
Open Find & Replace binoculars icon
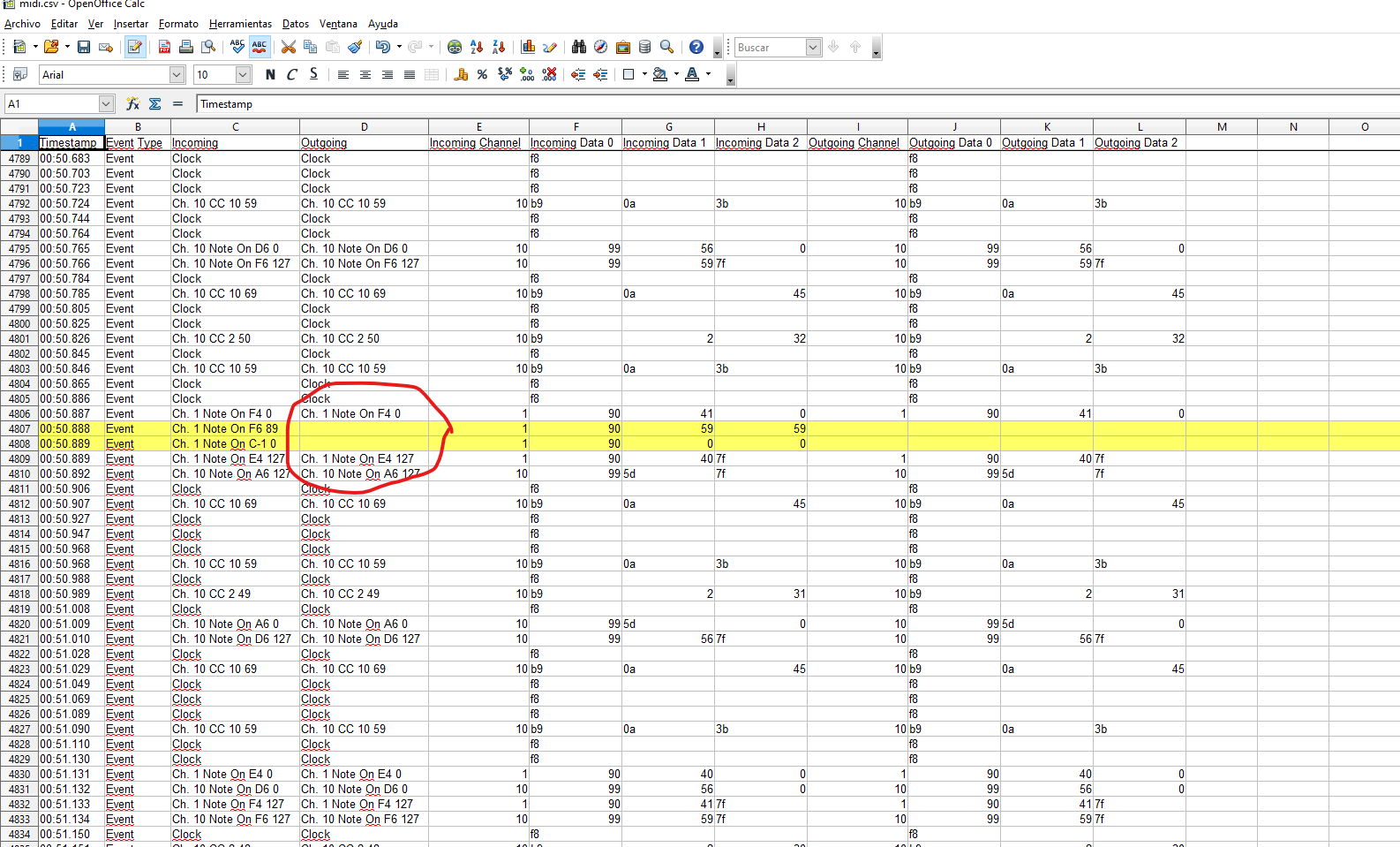pos(579,47)
